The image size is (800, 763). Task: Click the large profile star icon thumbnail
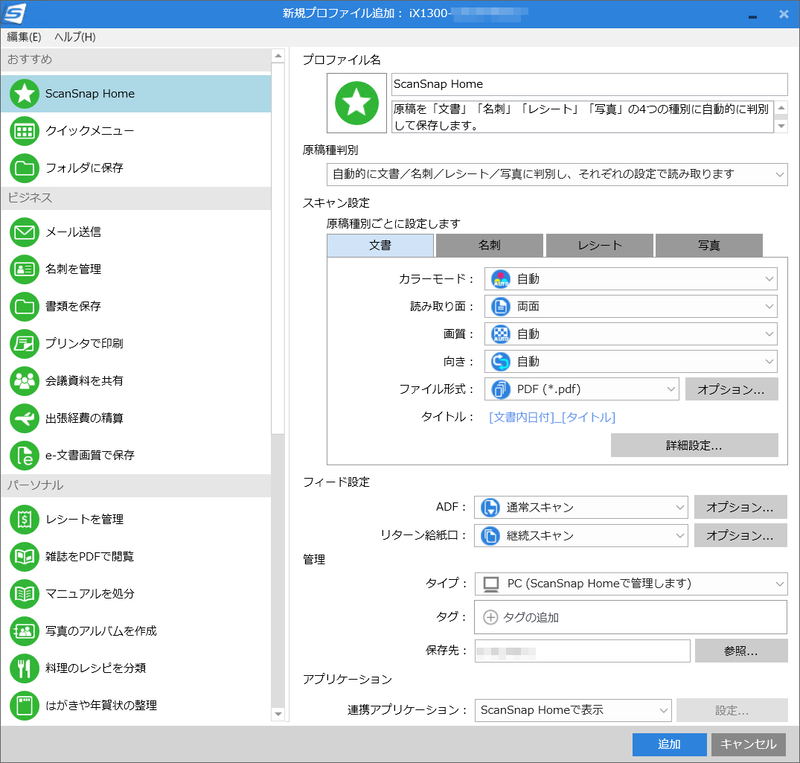357,103
